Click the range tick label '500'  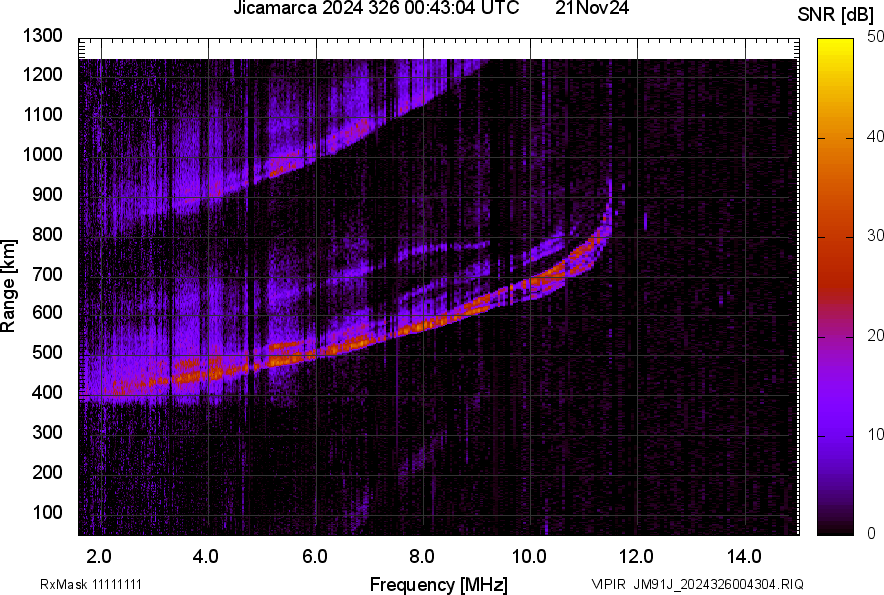47,352
